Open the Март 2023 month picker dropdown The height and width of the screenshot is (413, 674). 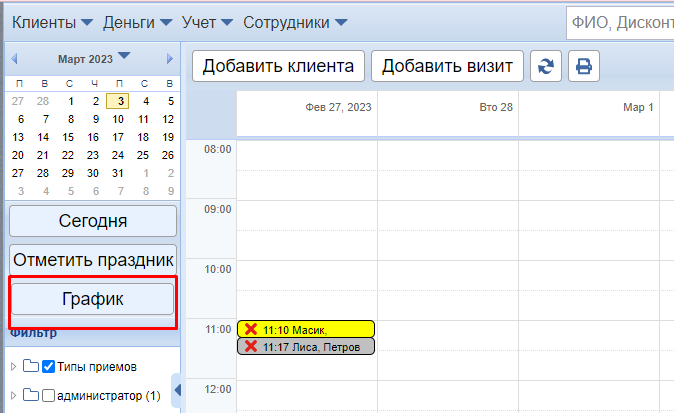coord(124,56)
